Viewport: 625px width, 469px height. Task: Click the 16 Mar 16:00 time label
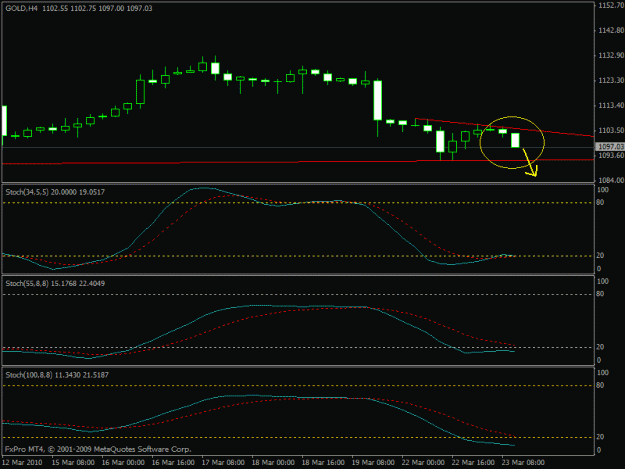point(173,463)
